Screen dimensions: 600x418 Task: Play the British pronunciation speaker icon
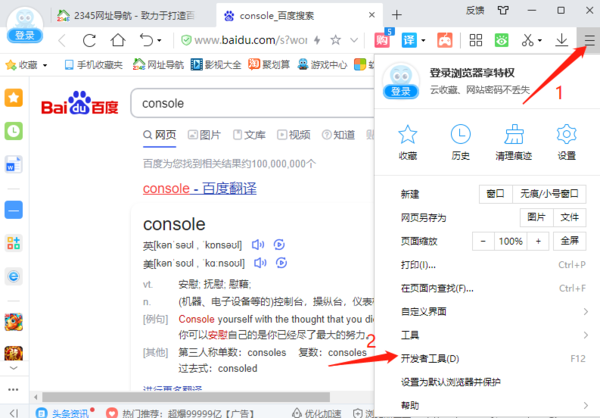point(258,245)
